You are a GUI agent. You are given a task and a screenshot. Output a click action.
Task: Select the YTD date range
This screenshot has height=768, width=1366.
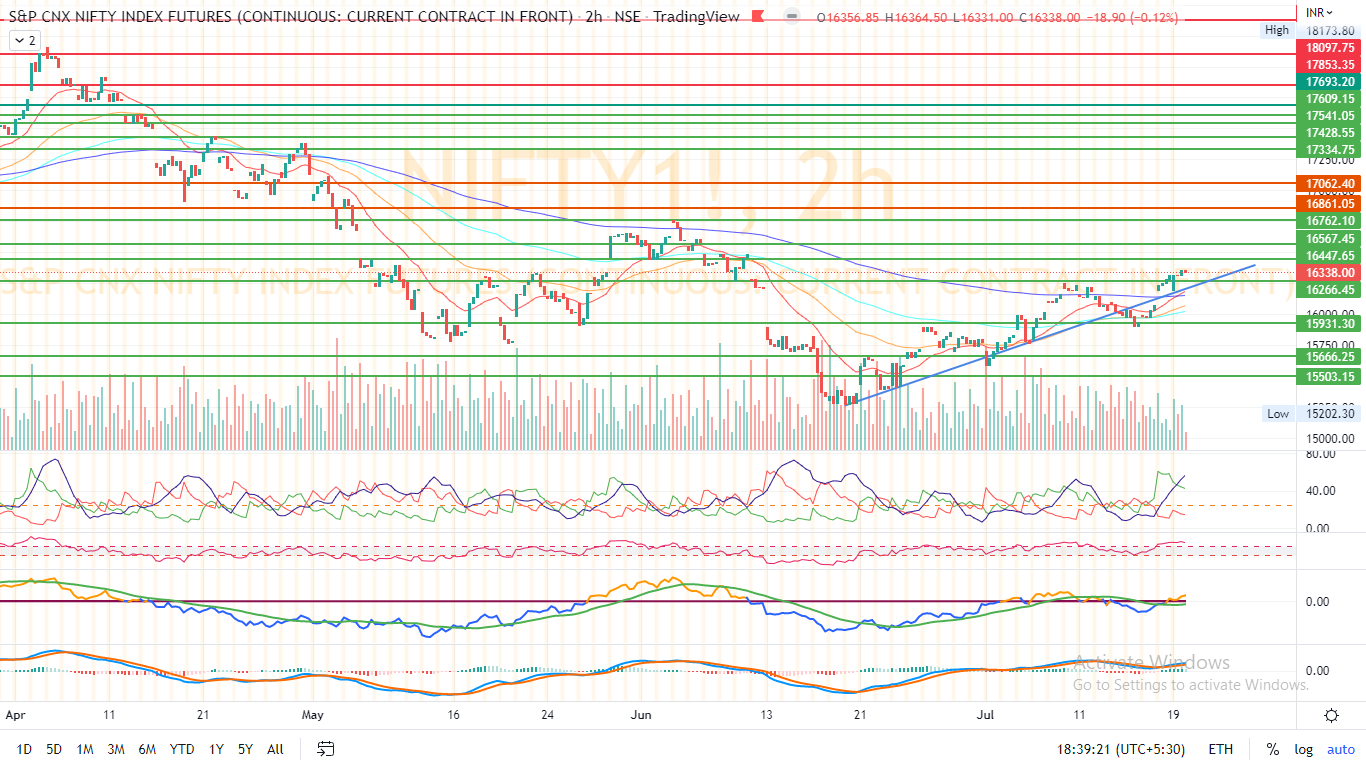click(x=182, y=749)
